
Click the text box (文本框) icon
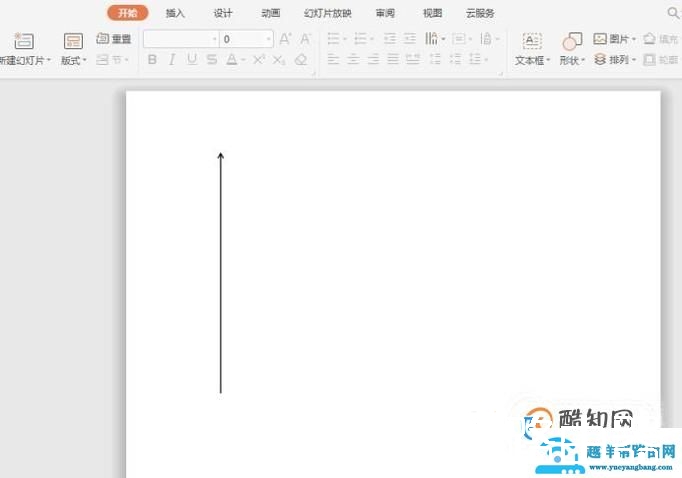point(532,41)
